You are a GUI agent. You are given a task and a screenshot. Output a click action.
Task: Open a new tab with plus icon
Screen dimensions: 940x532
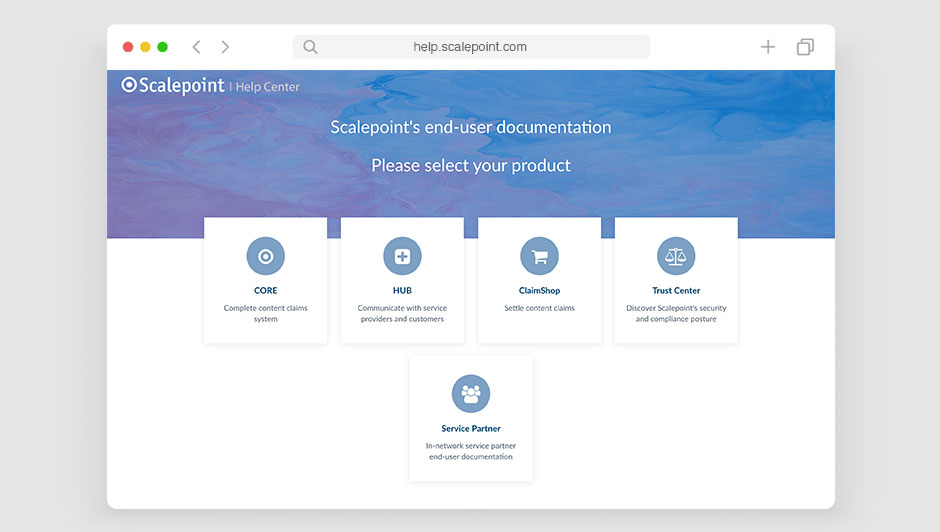767,47
